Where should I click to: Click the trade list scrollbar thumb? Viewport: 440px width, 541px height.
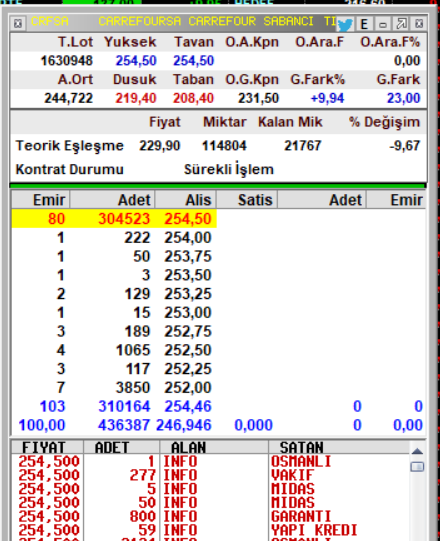click(x=417, y=467)
